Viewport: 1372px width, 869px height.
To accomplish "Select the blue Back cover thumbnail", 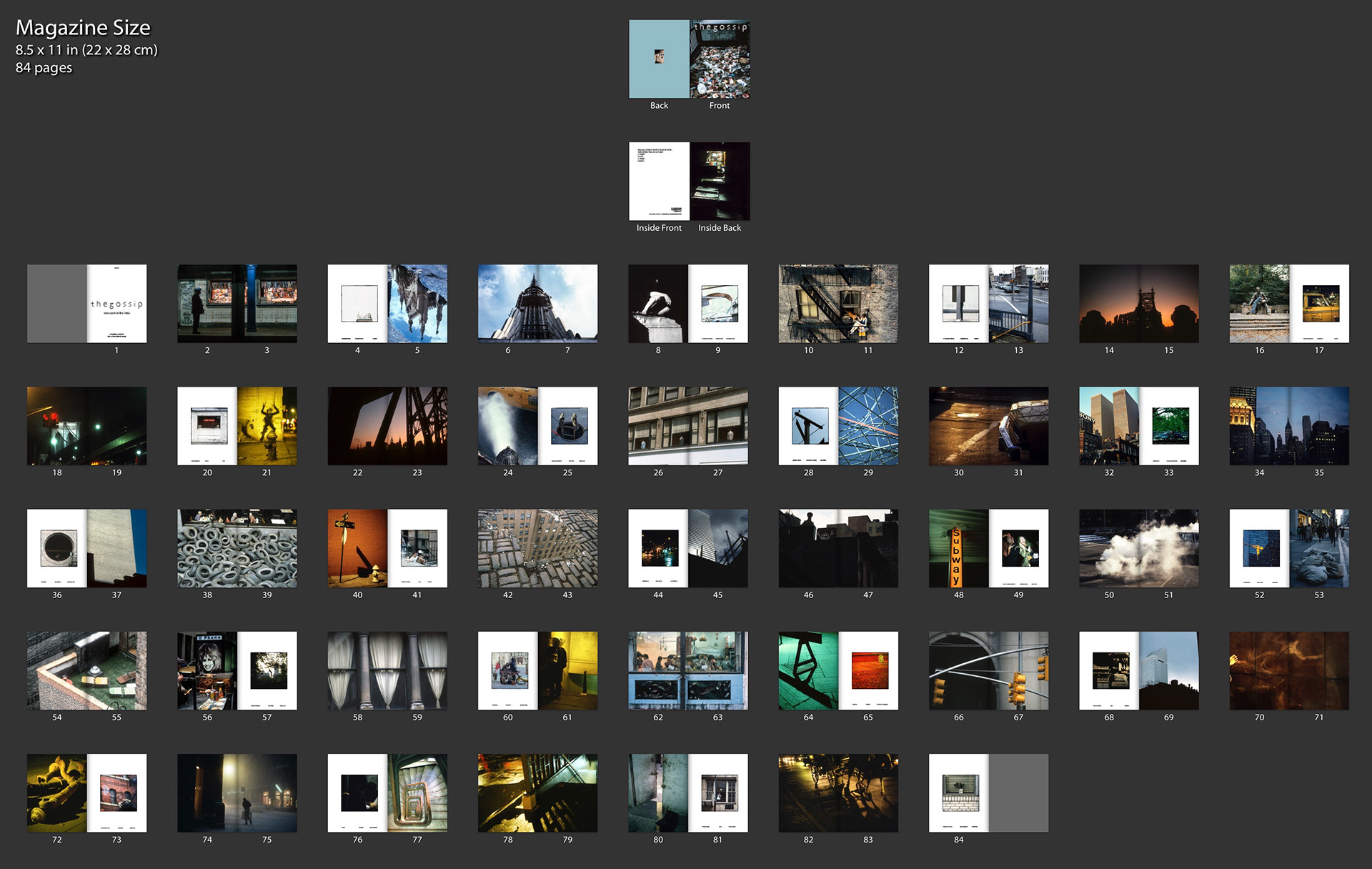I will click(659, 59).
